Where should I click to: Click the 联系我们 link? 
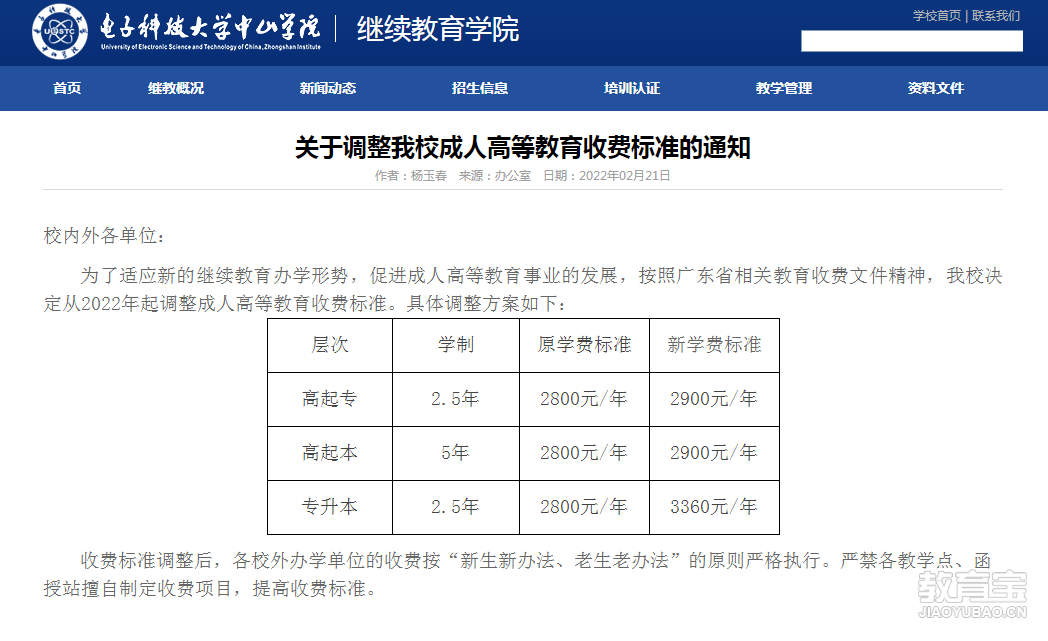[x=996, y=15]
